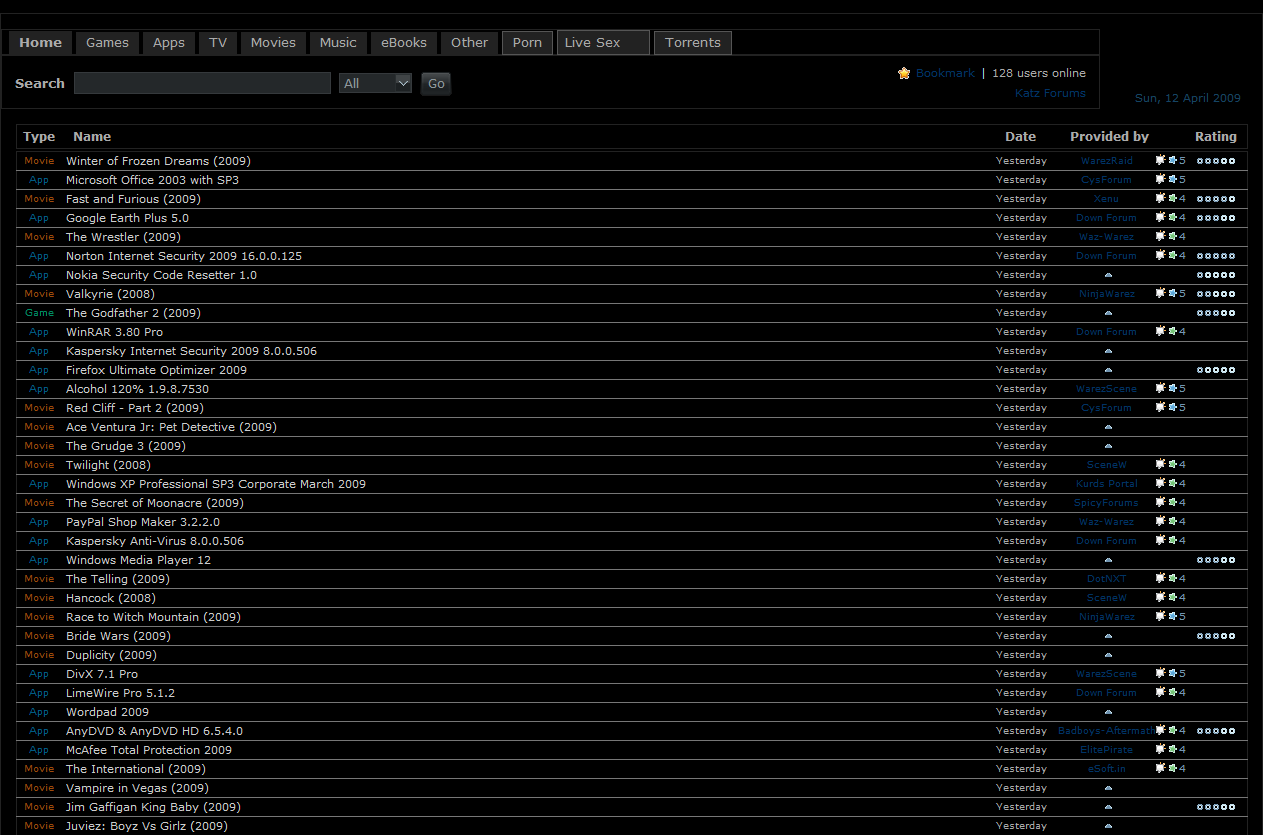Viewport: 1263px width, 835px height.
Task: Click the five-dot rating for Winter of Frozen Dreams
Action: 1216,161
